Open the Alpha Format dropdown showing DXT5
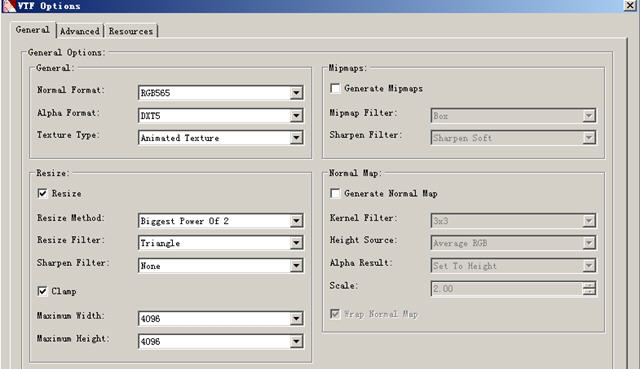Image resolution: width=640 pixels, height=383 pixels. click(x=221, y=116)
